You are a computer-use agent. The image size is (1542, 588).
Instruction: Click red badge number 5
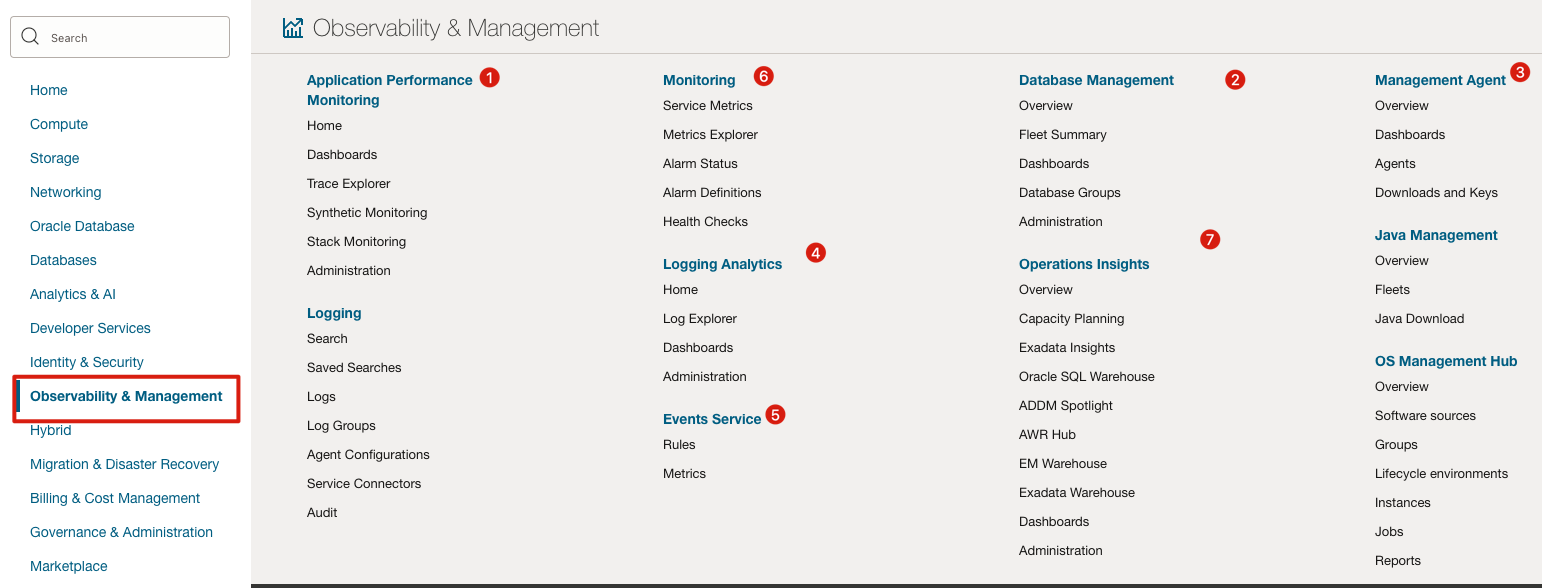(x=776, y=414)
